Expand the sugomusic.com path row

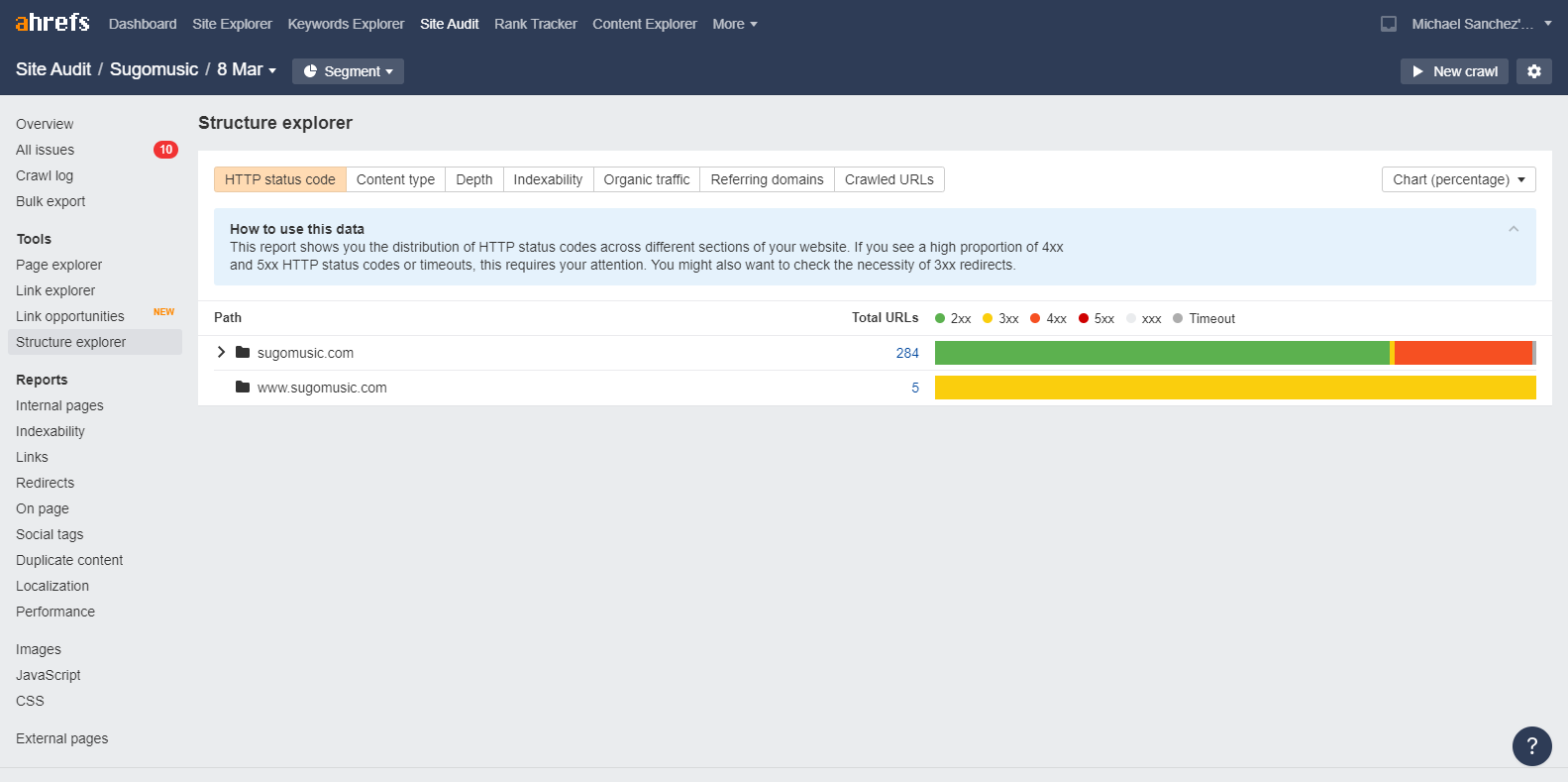click(221, 352)
